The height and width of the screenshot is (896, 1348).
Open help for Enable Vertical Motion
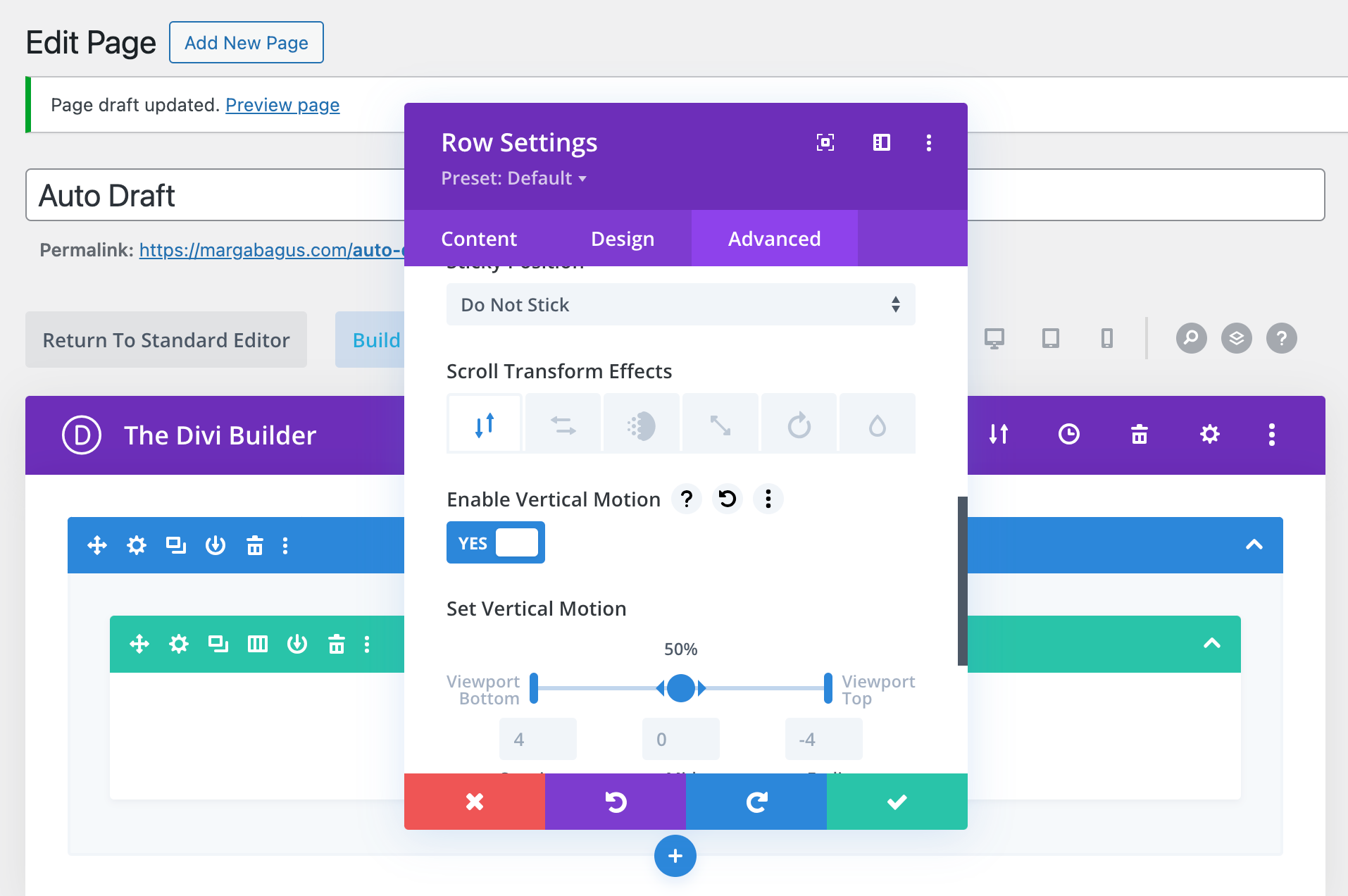point(687,499)
